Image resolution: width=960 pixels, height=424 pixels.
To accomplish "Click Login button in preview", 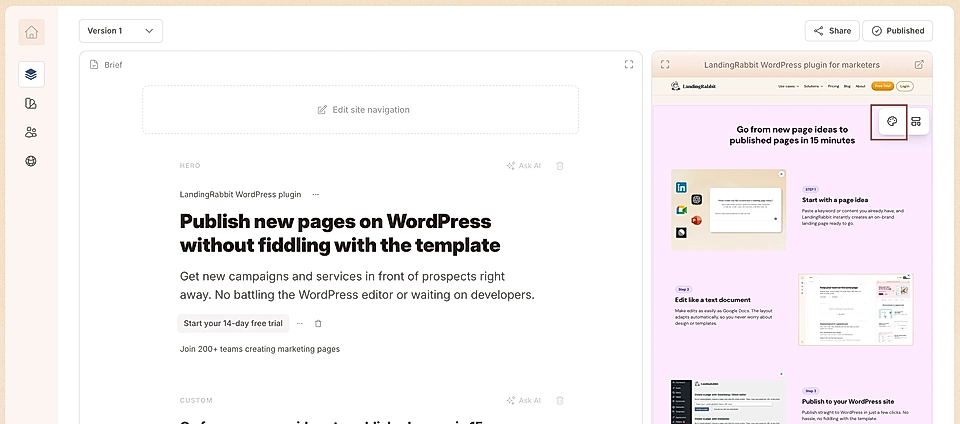I will 905,86.
